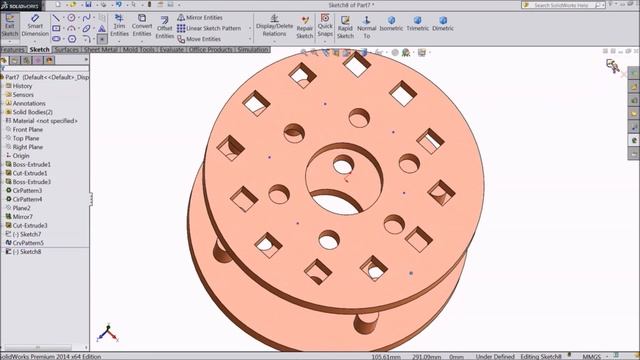640x360 pixels.
Task: Select the Circle sketch tool
Action: coord(71,18)
